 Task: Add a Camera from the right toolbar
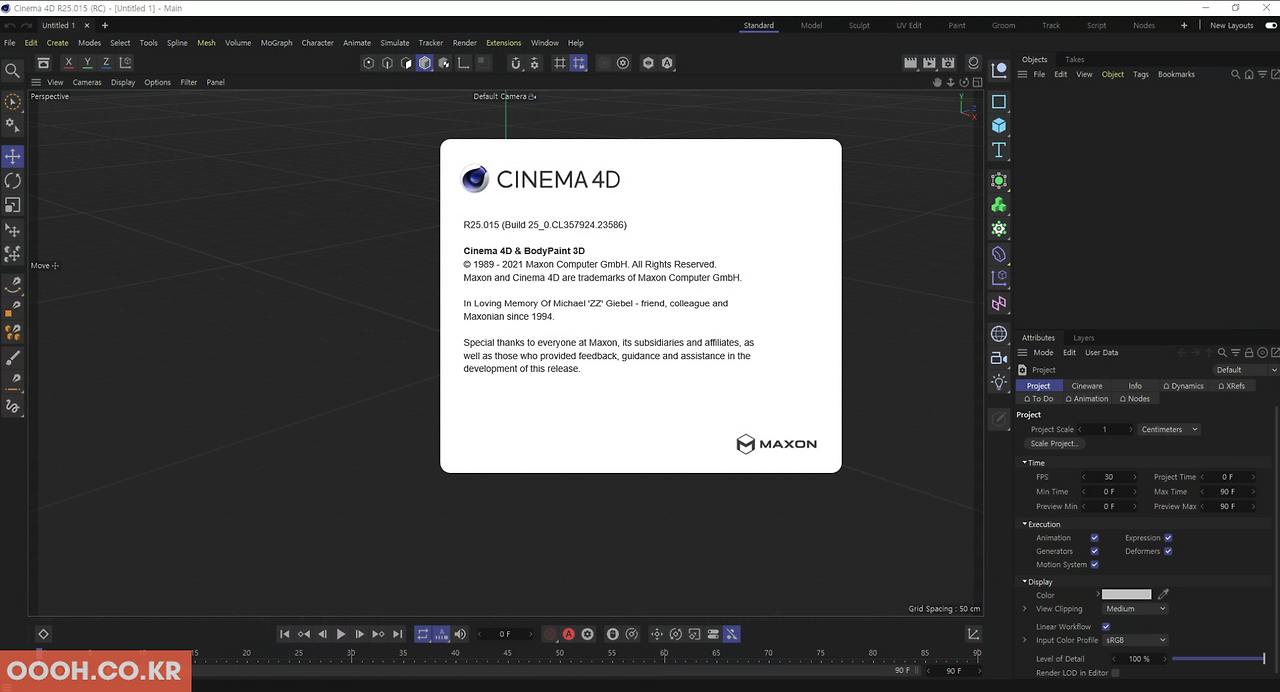[x=998, y=357]
